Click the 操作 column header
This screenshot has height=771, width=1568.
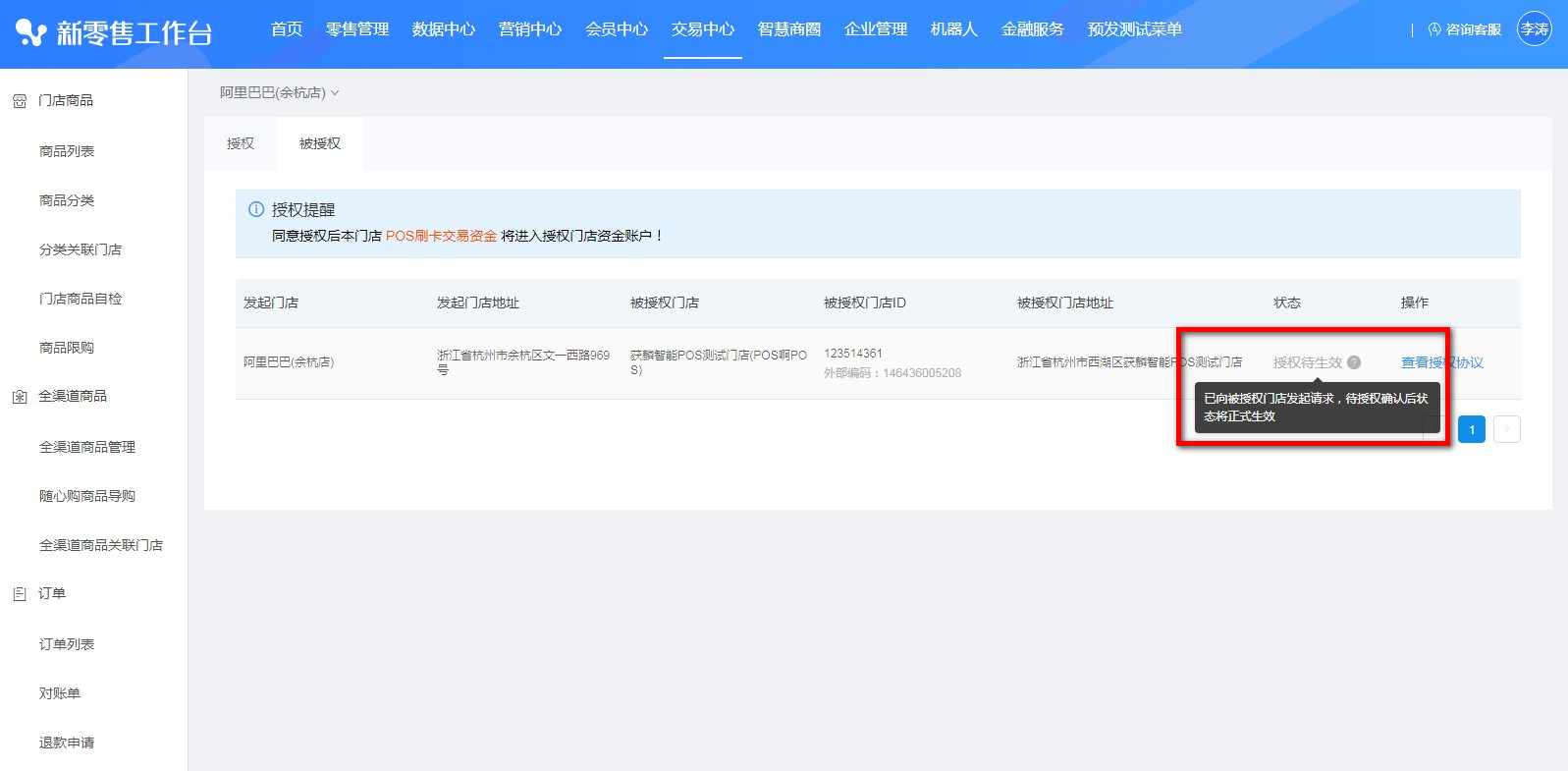[1415, 303]
